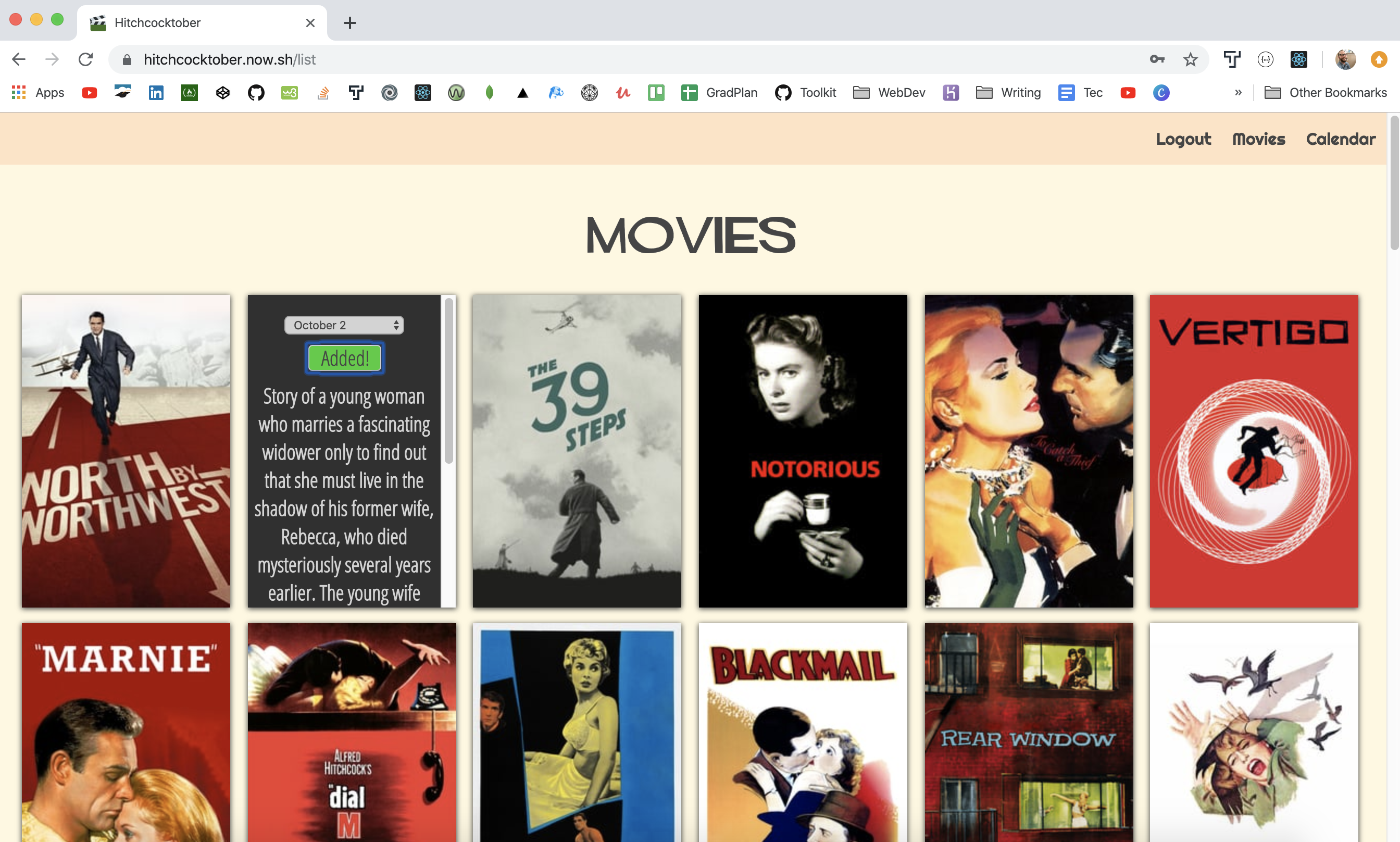Open the Heroku purple bookmark icon
1400x842 pixels.
click(x=951, y=92)
